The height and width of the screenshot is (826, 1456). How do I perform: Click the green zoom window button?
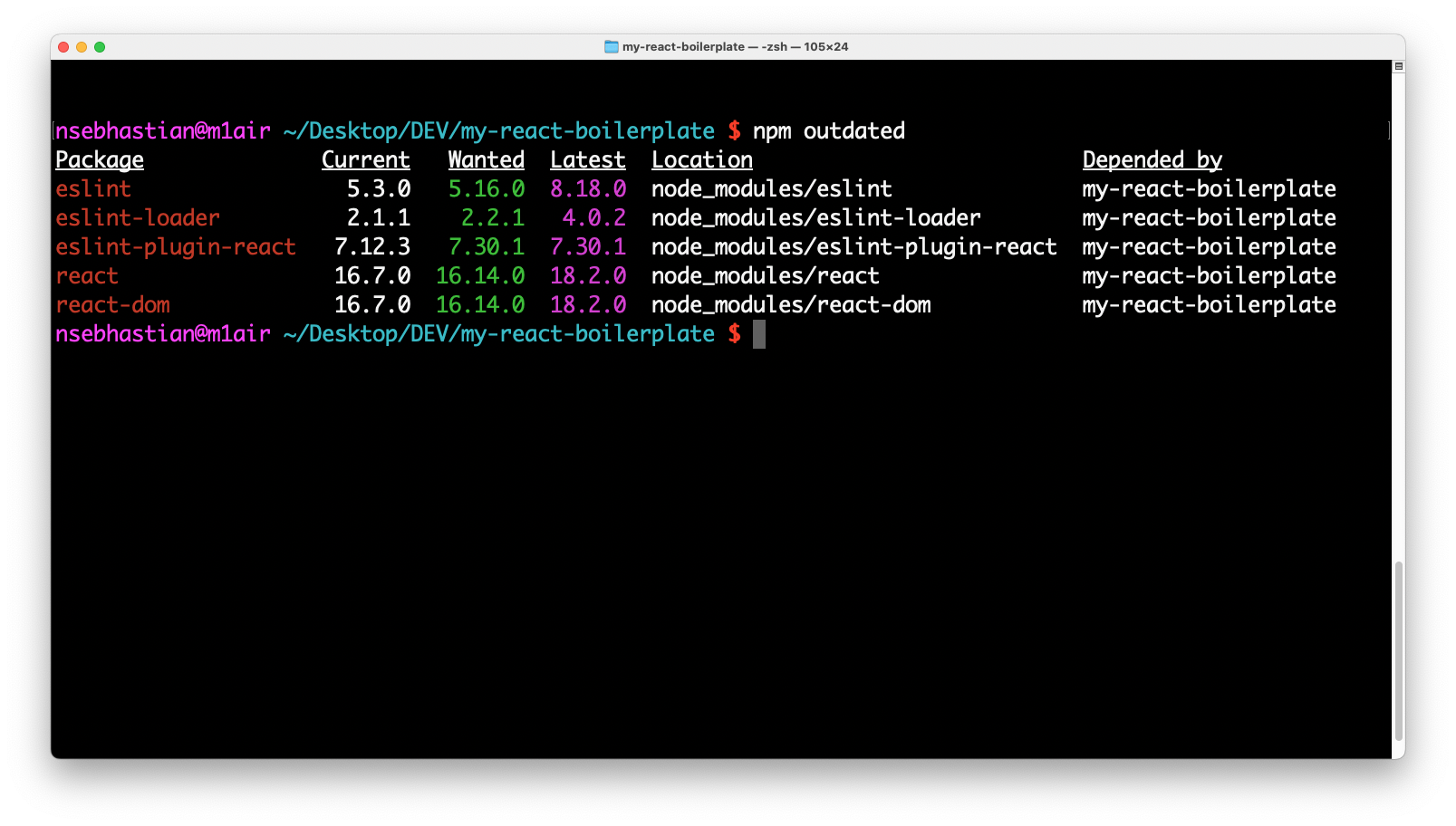click(100, 47)
